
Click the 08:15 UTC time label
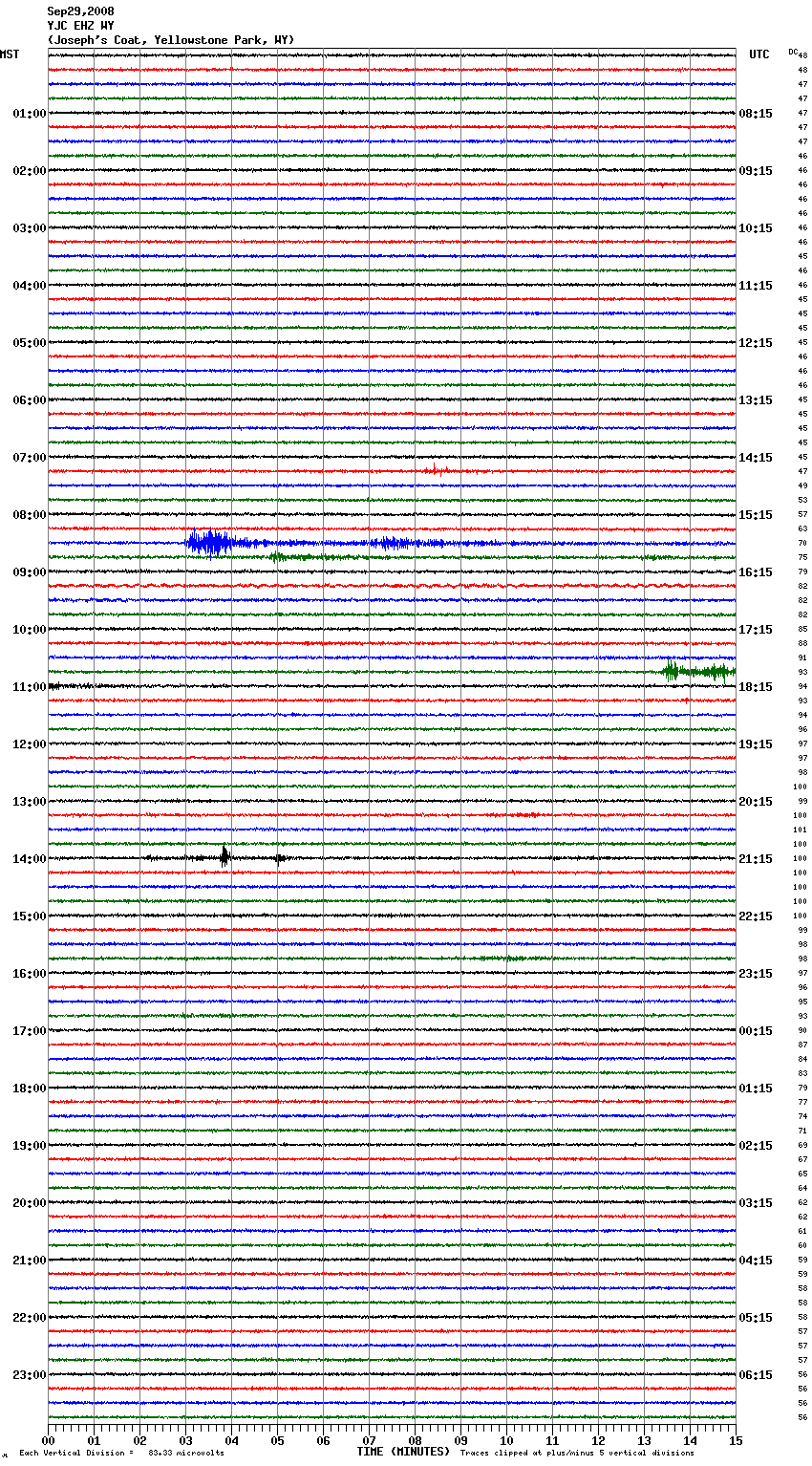pyautogui.click(x=756, y=114)
